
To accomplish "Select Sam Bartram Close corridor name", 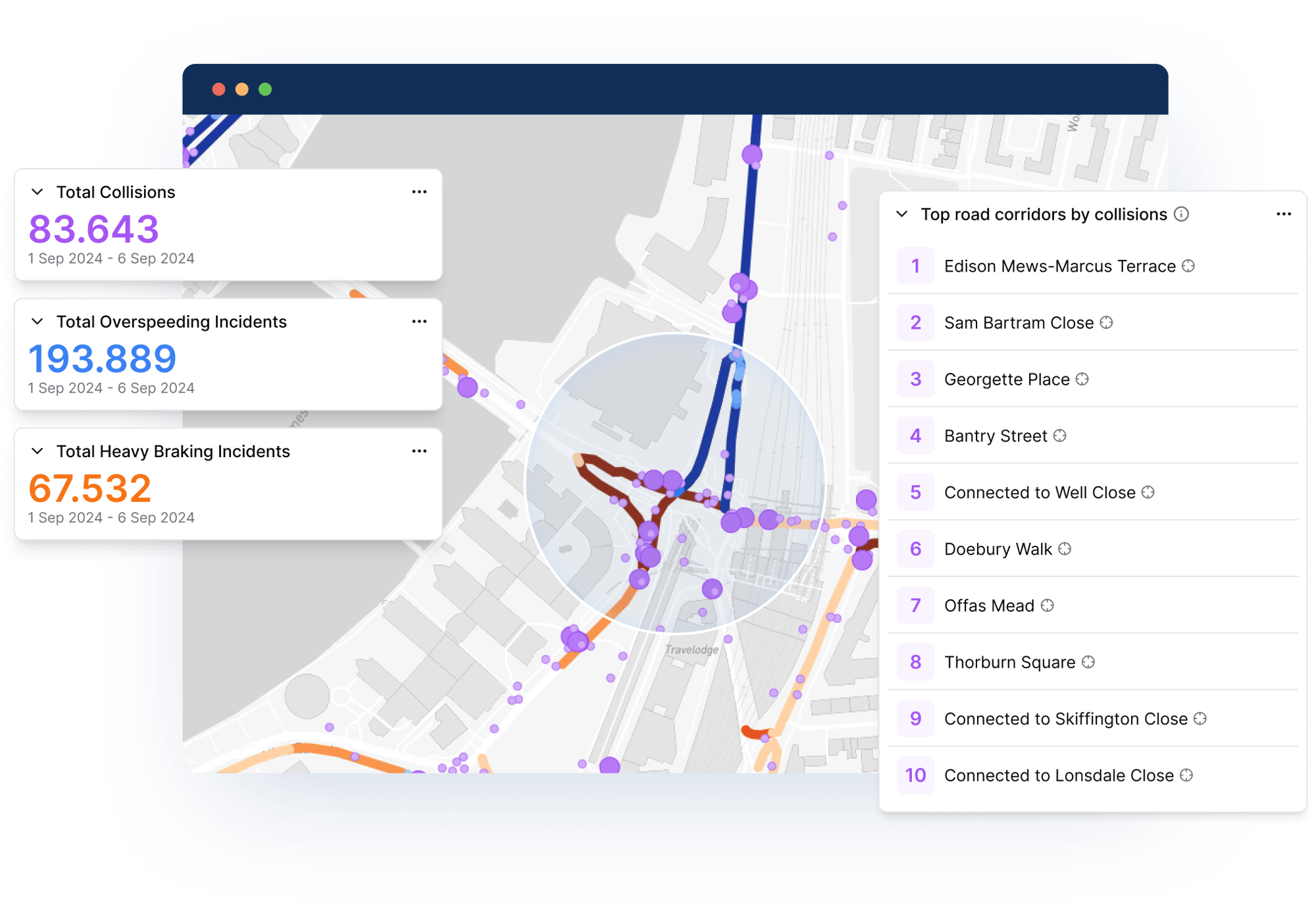I will [1019, 323].
